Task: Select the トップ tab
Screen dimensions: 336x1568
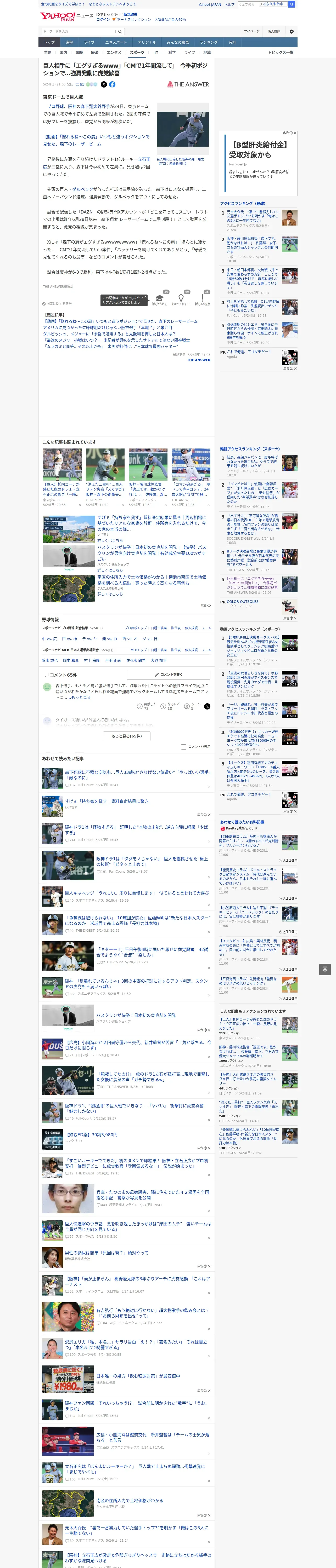Action: [x=49, y=43]
